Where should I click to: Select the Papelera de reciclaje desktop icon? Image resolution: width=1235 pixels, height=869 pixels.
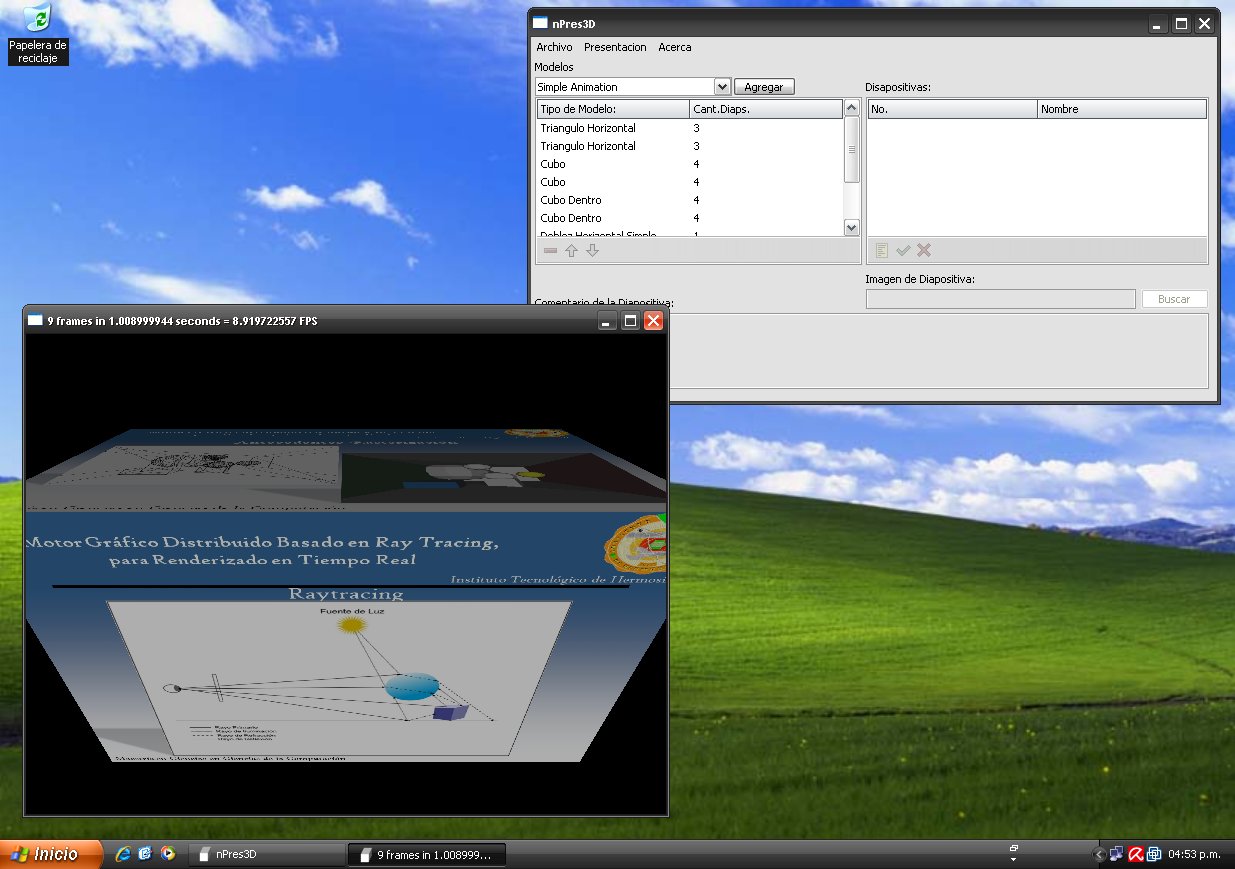click(x=38, y=33)
